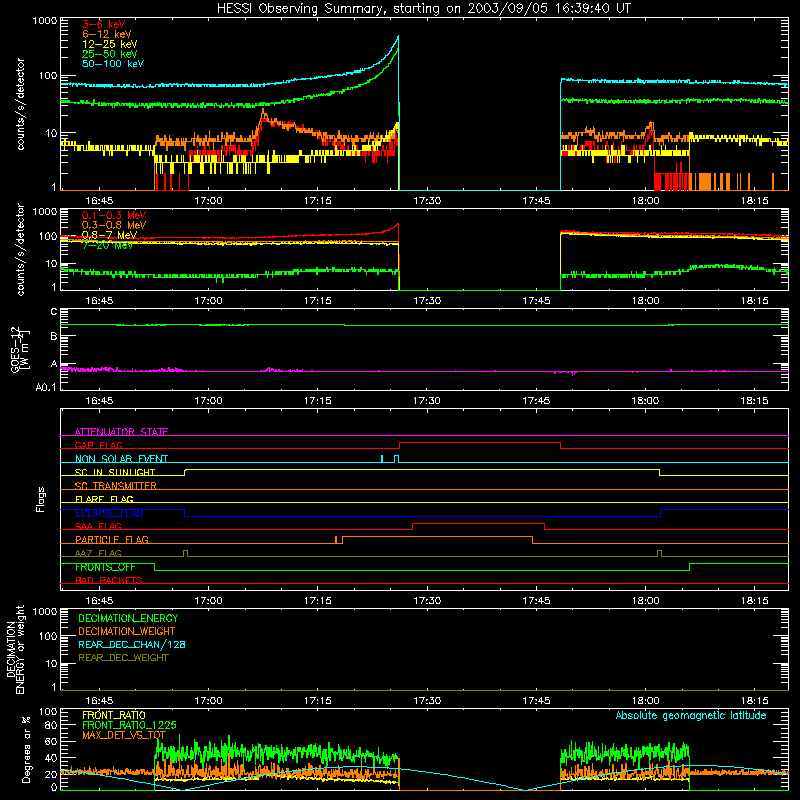
Task: Select the FRONTS_OFF flag label
Action: [x=105, y=567]
